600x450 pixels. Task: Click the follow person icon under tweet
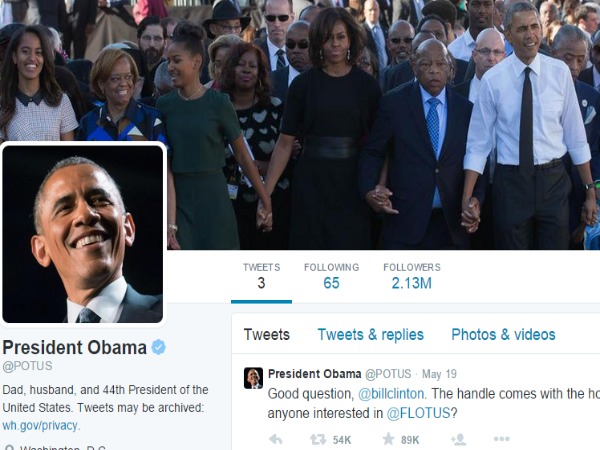[458, 440]
